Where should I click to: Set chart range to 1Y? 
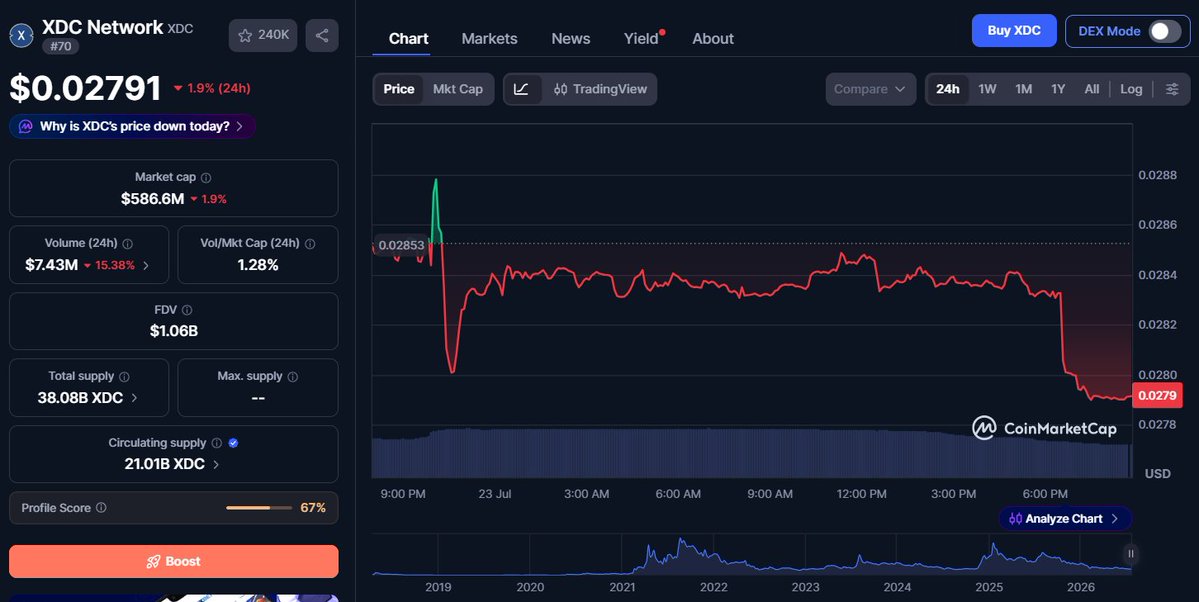pyautogui.click(x=1058, y=89)
